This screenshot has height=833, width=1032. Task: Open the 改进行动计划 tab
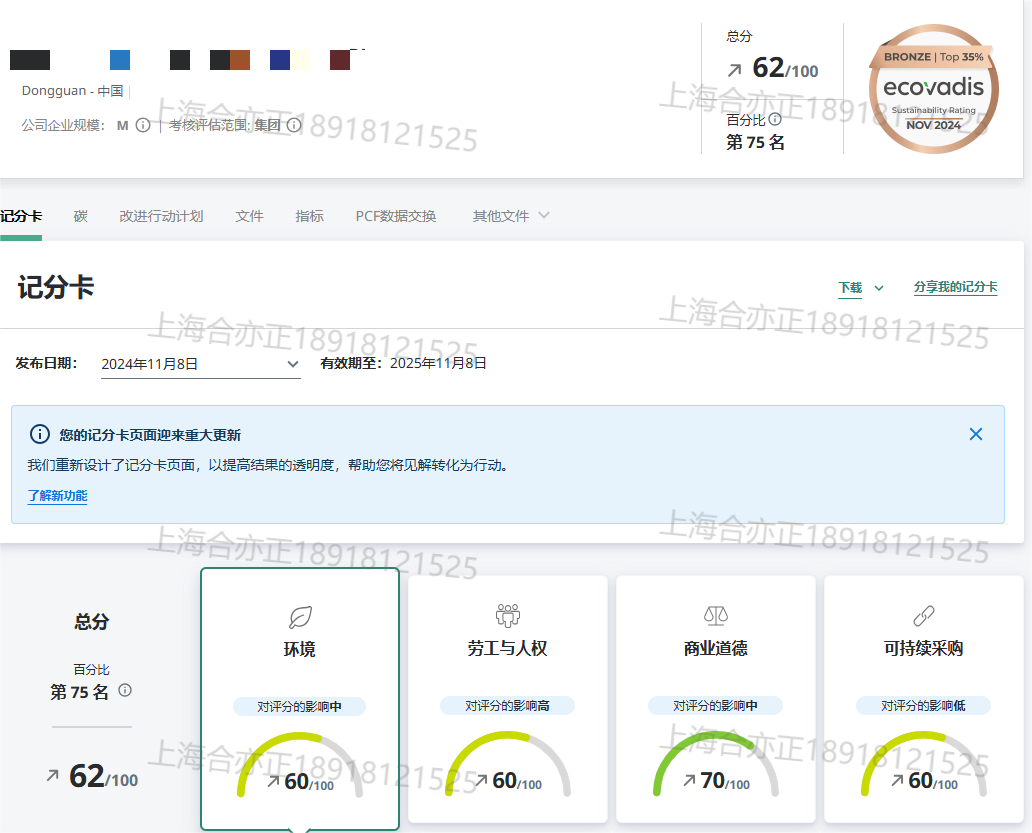tap(161, 216)
